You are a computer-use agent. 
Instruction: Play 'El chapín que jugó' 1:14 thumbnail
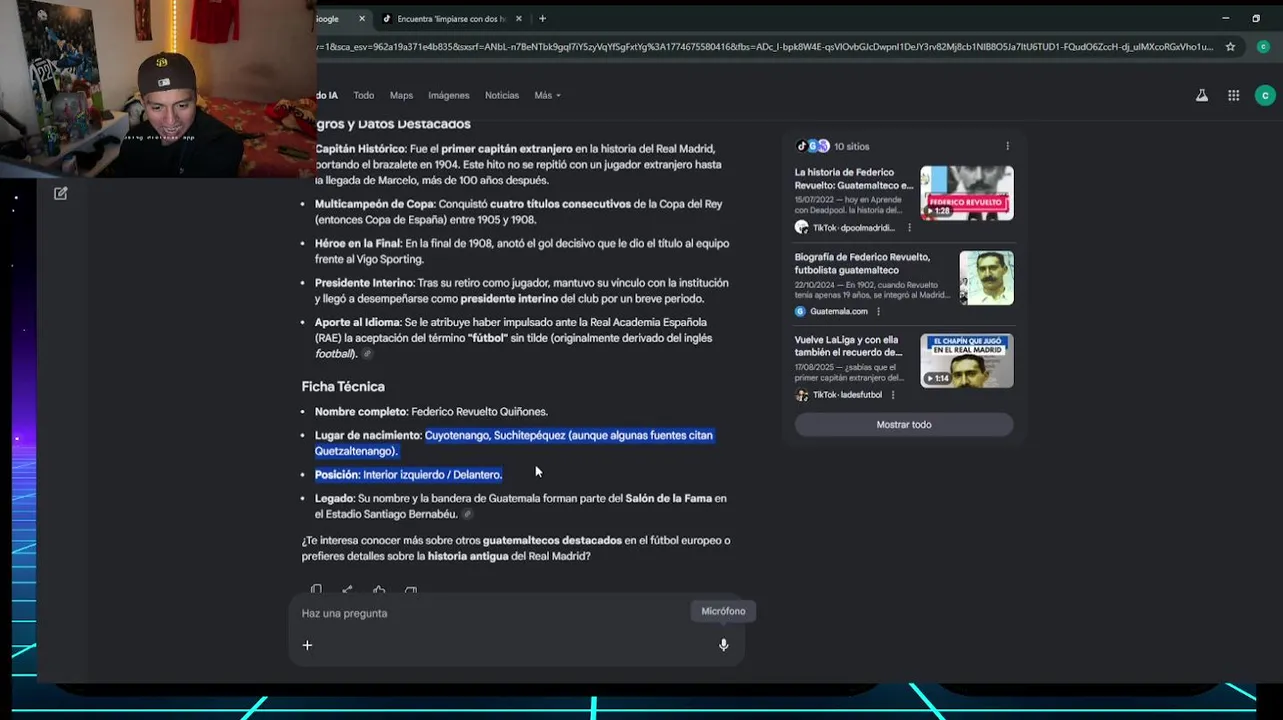point(966,361)
